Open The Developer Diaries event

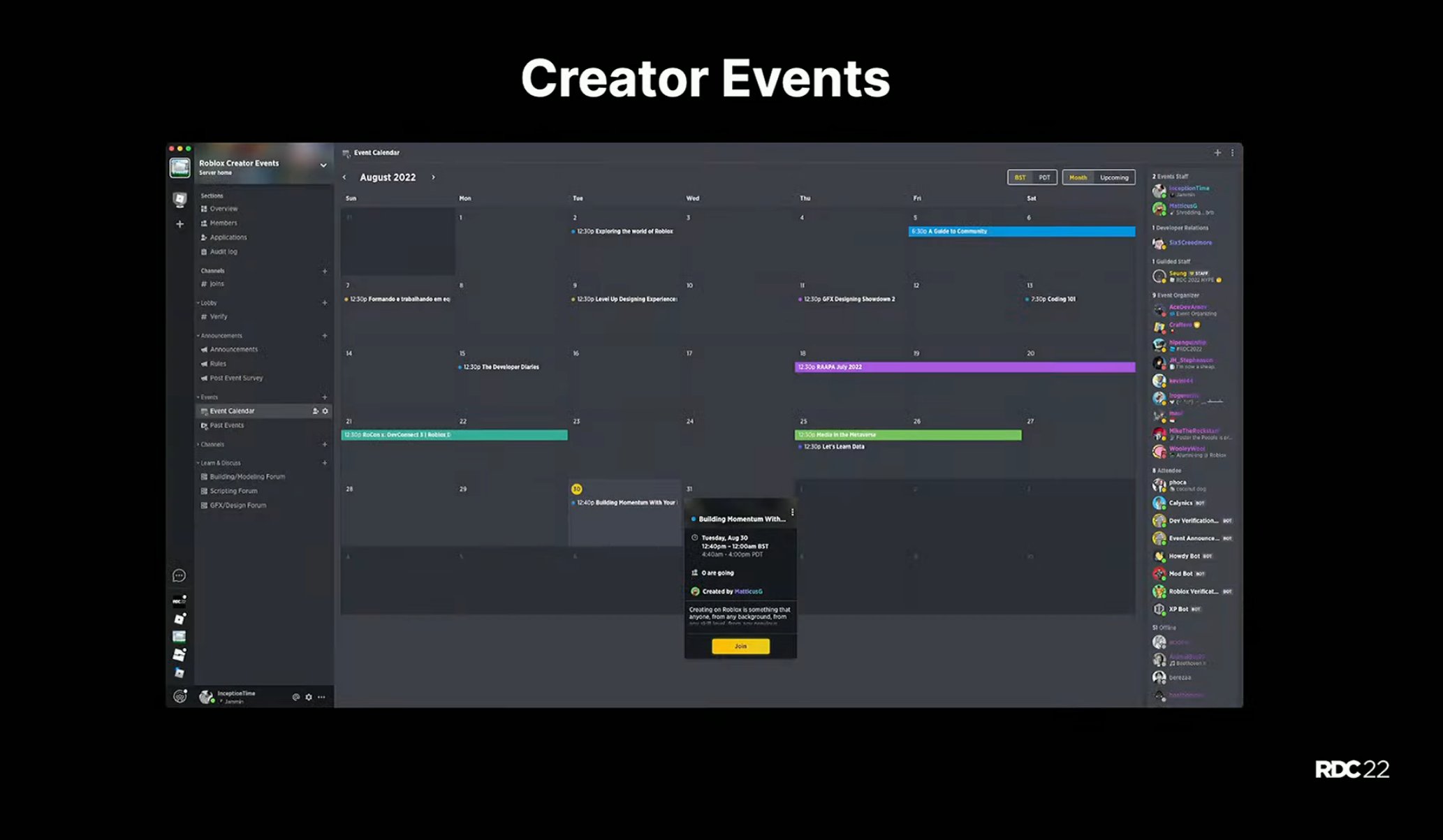pyautogui.click(x=499, y=367)
